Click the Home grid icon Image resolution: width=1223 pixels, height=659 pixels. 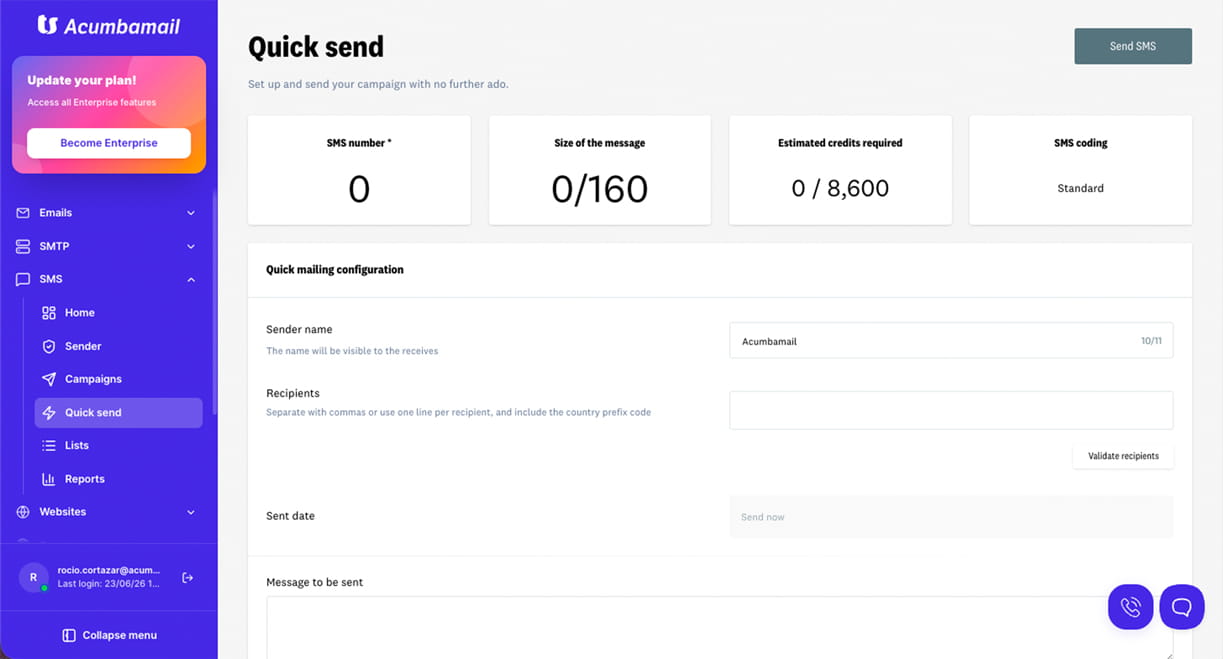[x=49, y=313]
